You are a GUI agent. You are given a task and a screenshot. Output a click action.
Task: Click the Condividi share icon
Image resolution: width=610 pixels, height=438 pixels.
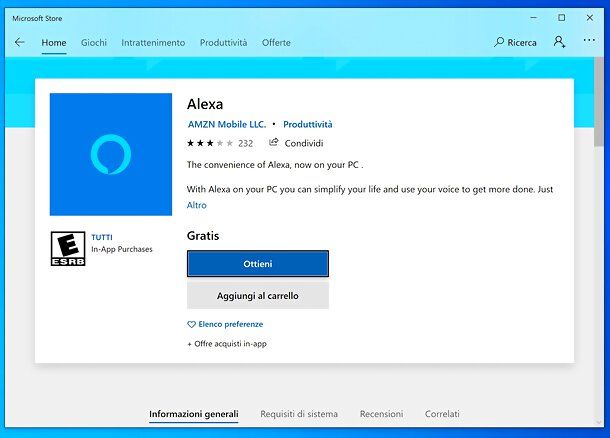[x=273, y=143]
